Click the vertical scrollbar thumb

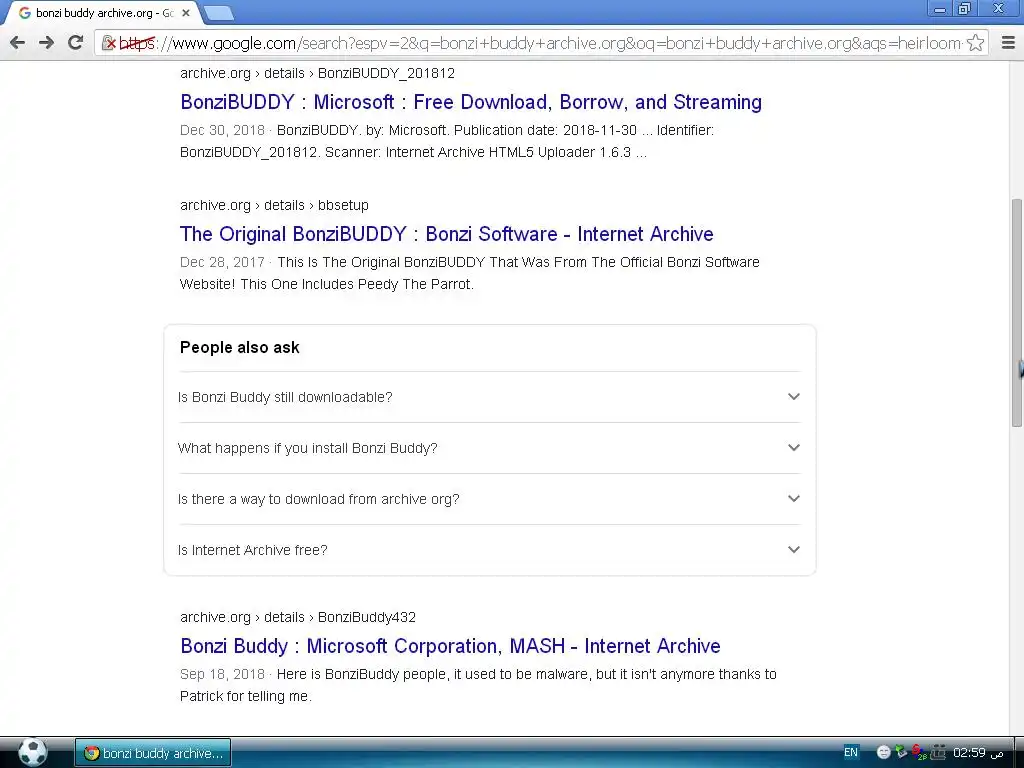click(1016, 312)
